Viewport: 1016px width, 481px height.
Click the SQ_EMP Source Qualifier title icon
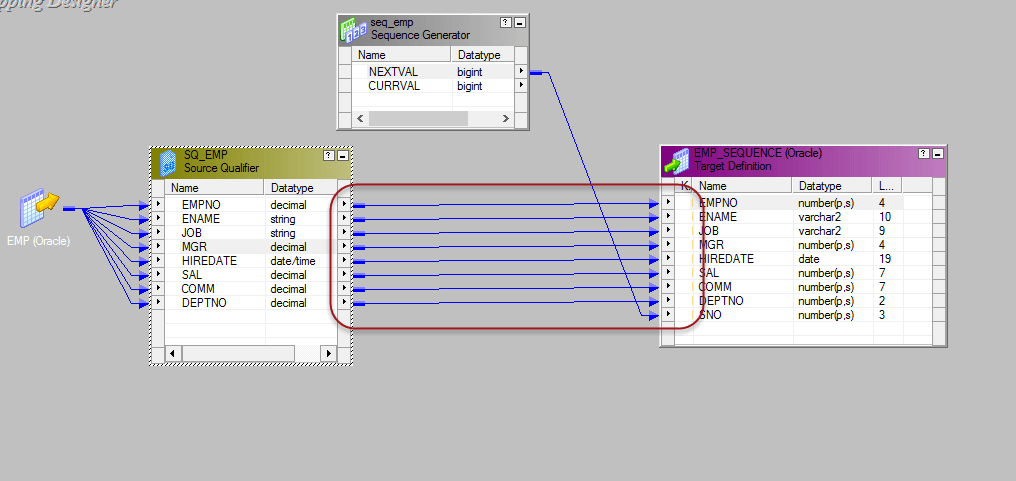pos(168,161)
